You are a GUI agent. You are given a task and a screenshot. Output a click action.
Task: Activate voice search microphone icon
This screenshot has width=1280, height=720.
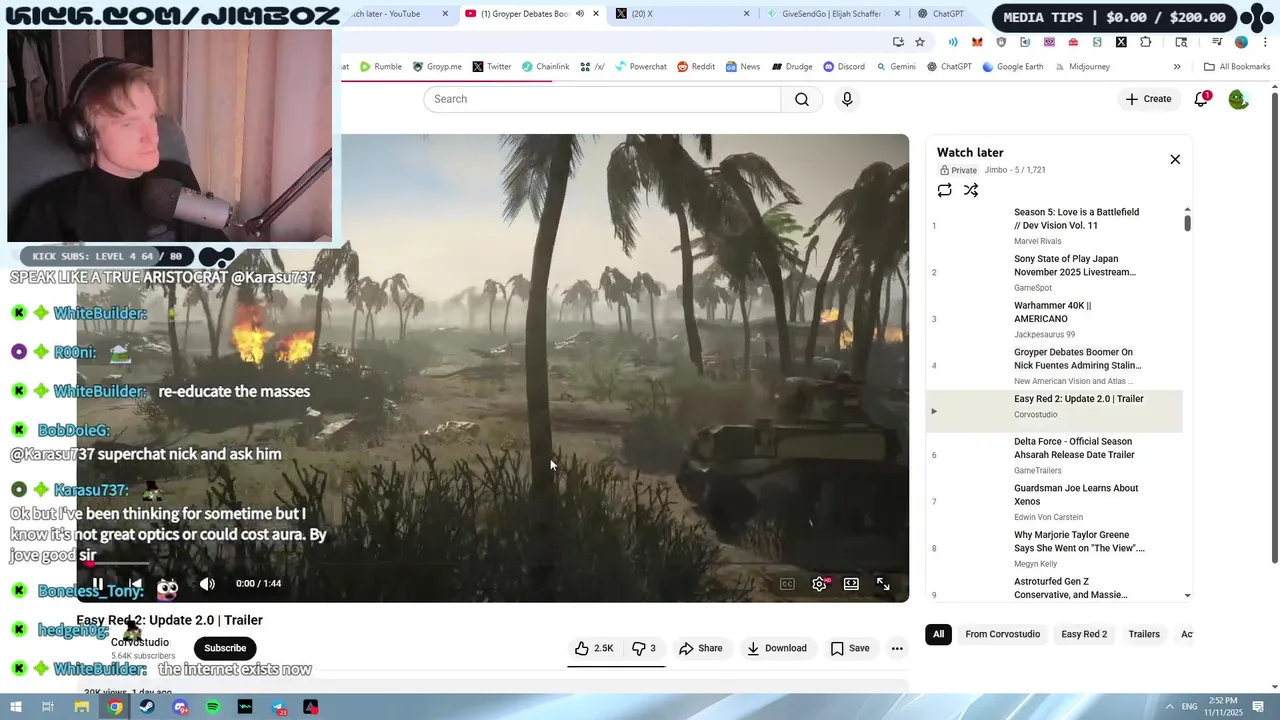point(847,99)
